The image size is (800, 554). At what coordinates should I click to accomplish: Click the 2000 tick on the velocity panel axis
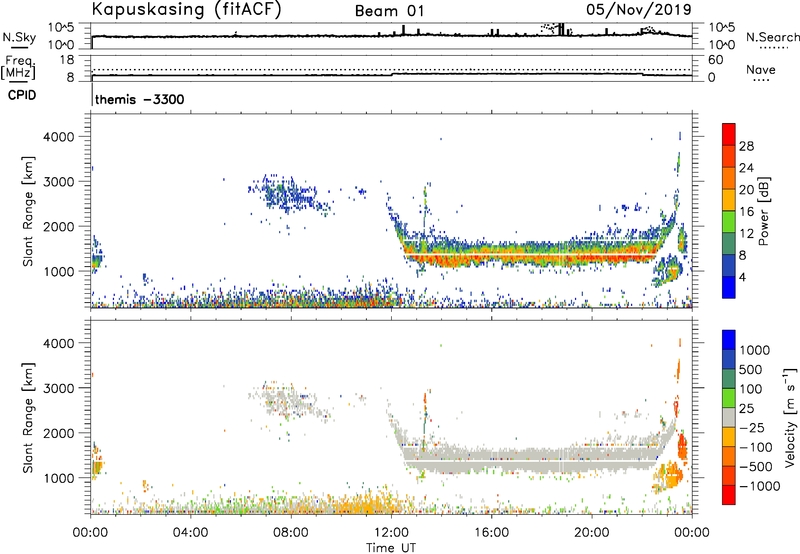tap(58, 433)
